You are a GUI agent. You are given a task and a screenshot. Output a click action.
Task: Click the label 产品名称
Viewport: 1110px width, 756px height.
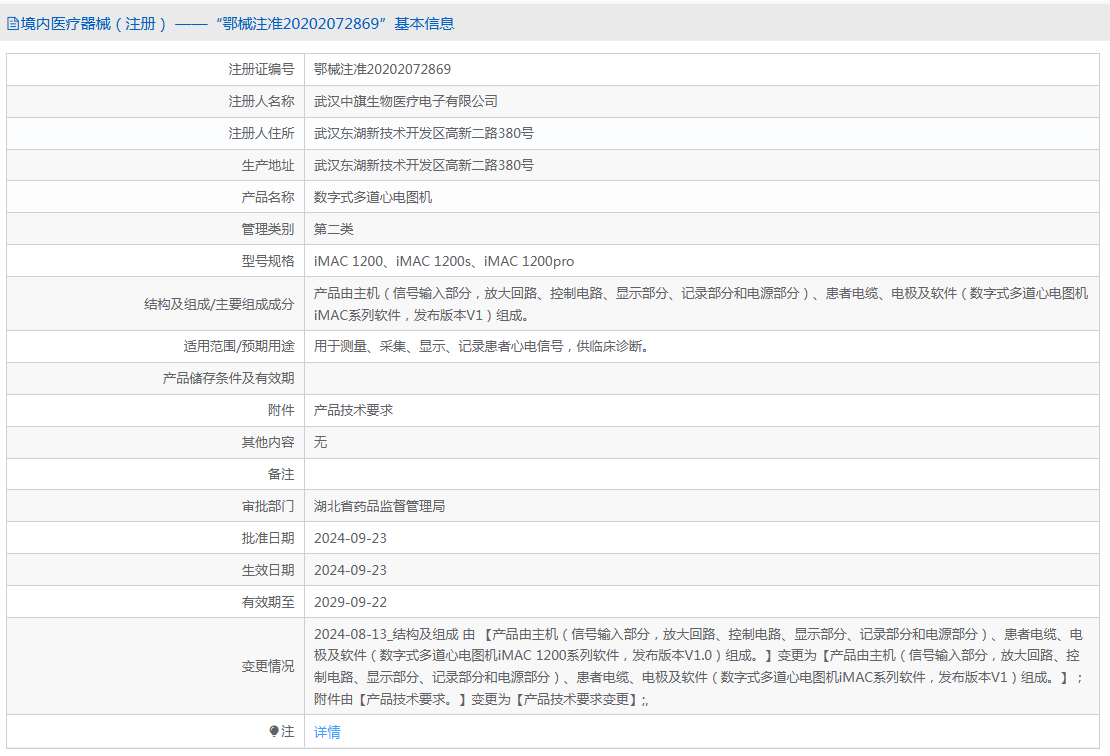point(268,197)
